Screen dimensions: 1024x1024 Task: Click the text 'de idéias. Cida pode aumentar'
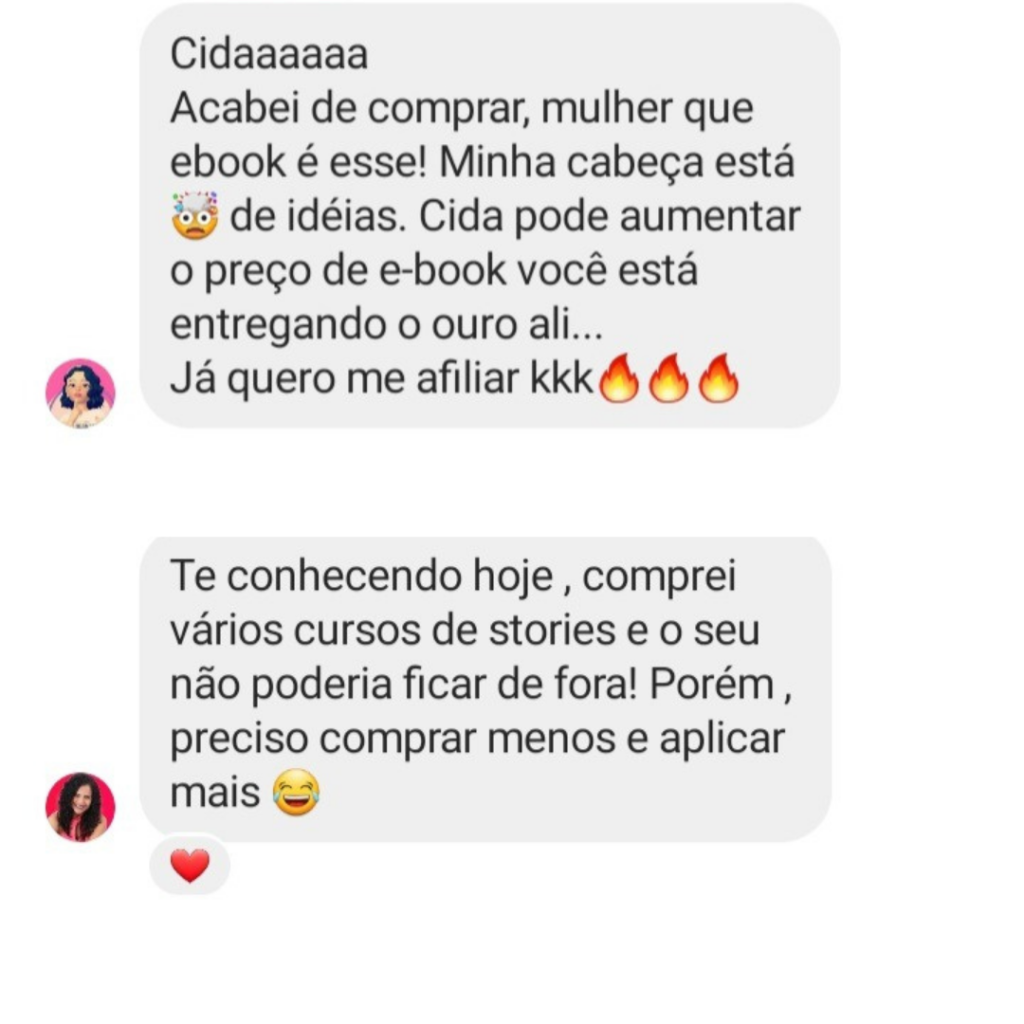point(515,216)
